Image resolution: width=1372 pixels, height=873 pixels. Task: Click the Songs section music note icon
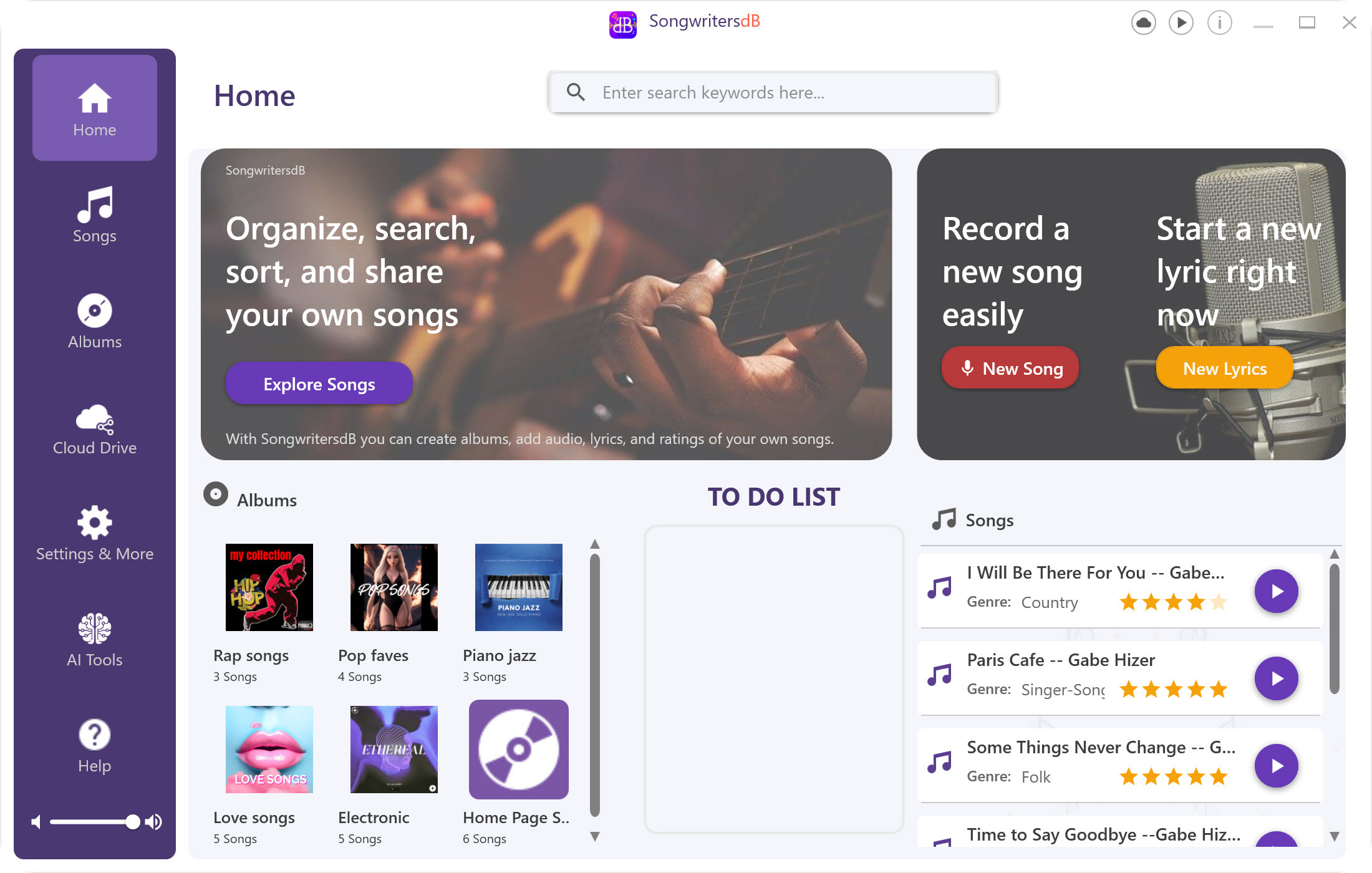[944, 518]
